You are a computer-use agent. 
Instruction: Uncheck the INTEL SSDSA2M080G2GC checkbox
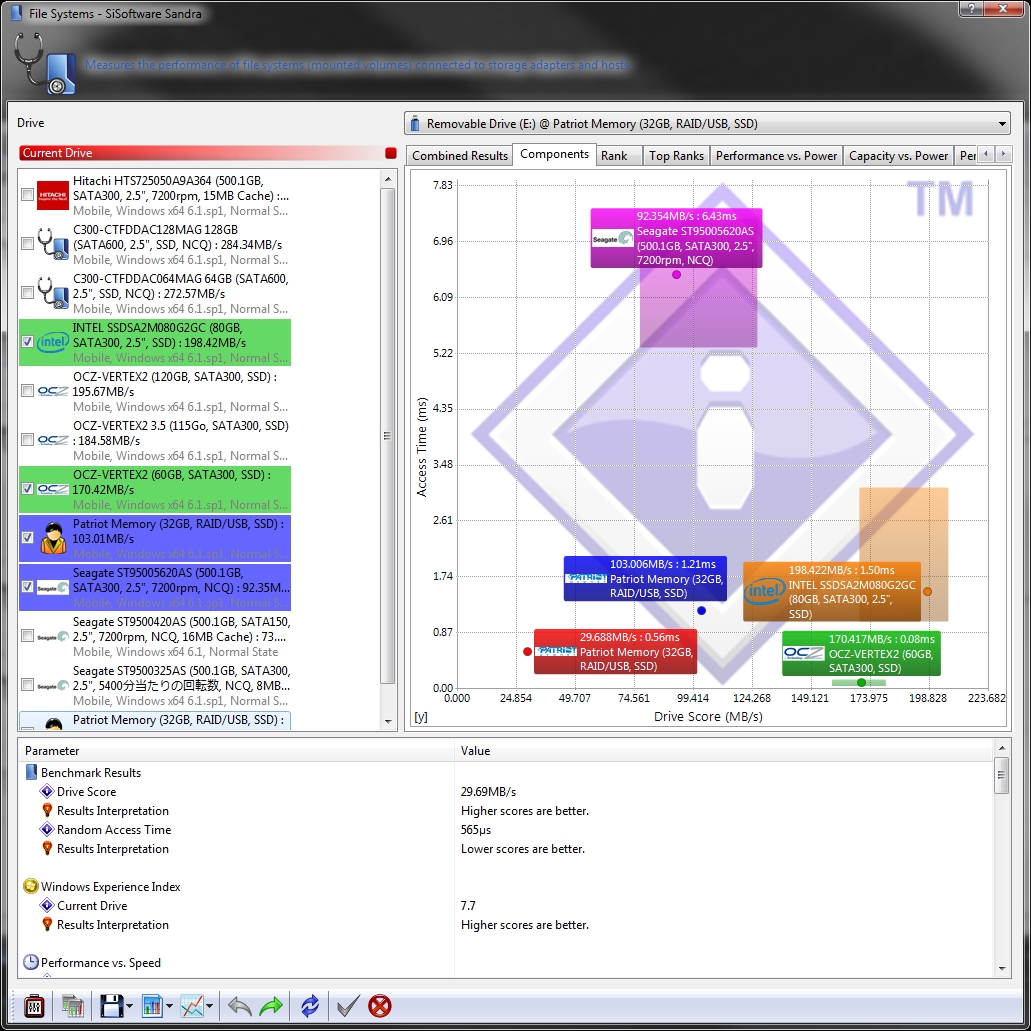click(x=27, y=342)
